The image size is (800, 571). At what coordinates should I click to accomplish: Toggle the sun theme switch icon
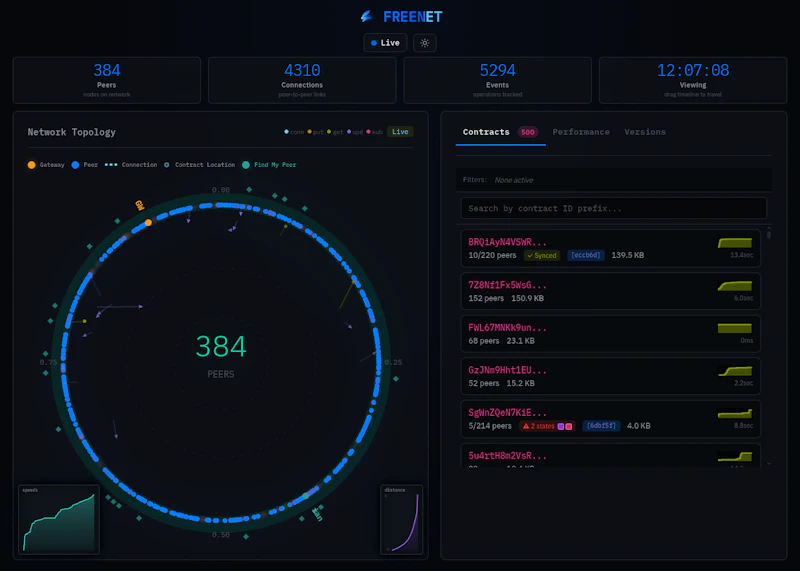pyautogui.click(x=424, y=43)
